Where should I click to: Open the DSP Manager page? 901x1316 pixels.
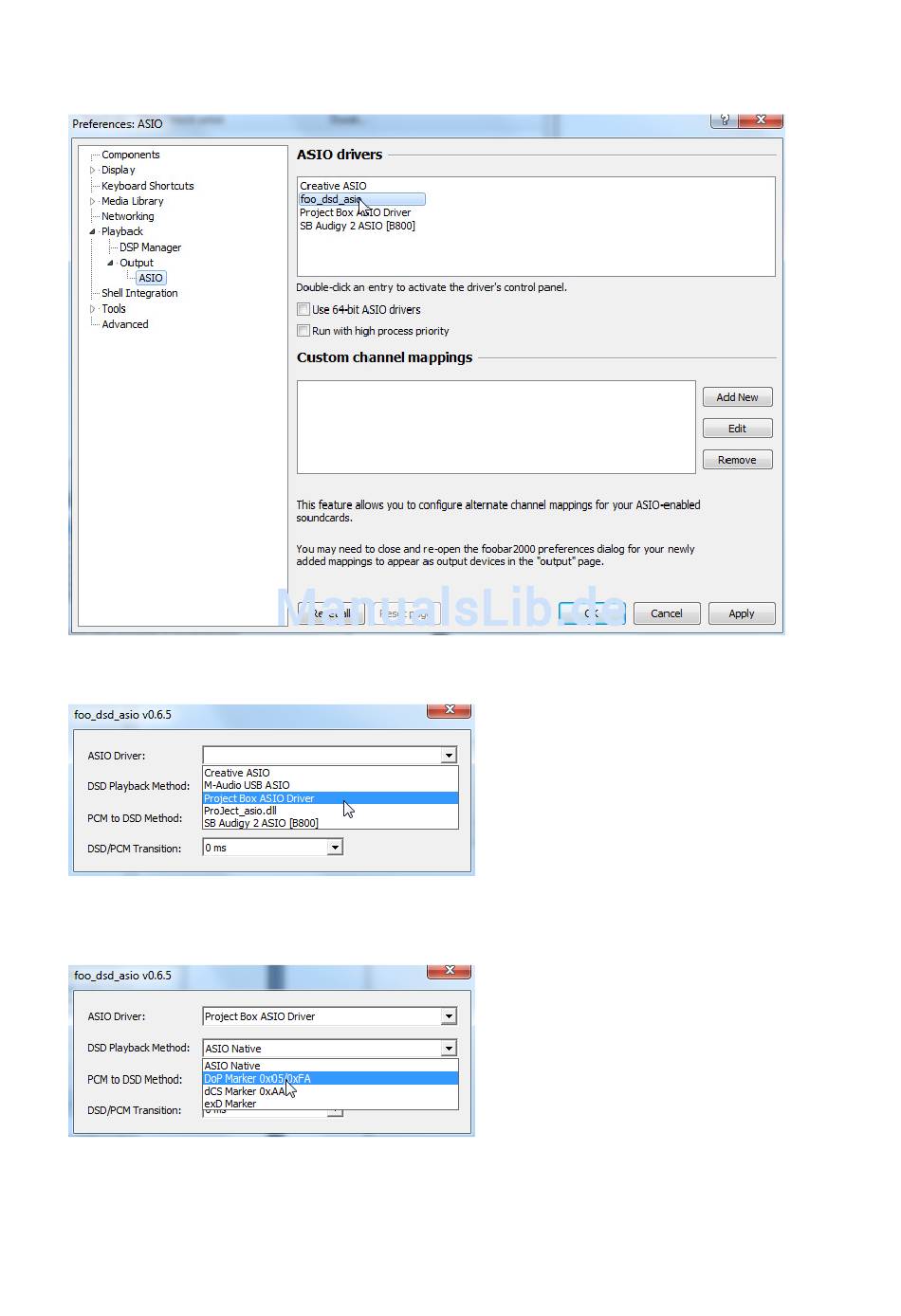(x=150, y=247)
